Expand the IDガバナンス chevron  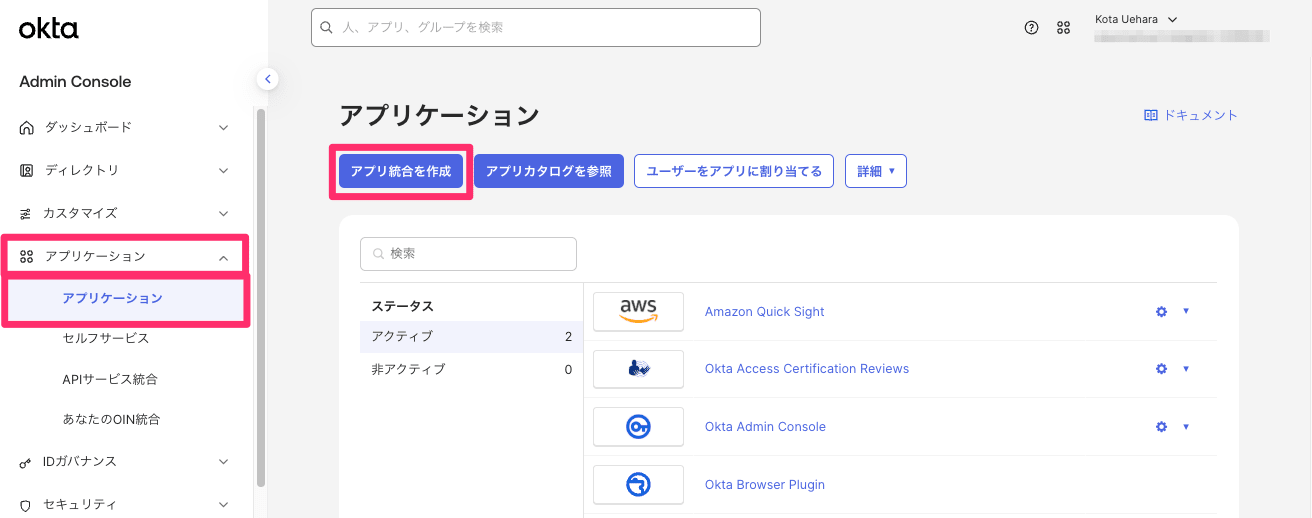click(224, 462)
